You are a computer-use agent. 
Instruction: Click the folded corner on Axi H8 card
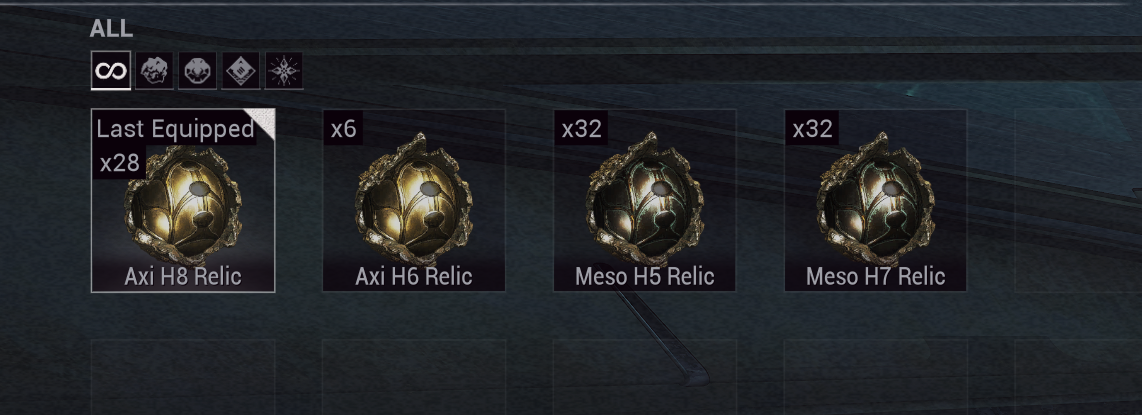pyautogui.click(x=261, y=122)
